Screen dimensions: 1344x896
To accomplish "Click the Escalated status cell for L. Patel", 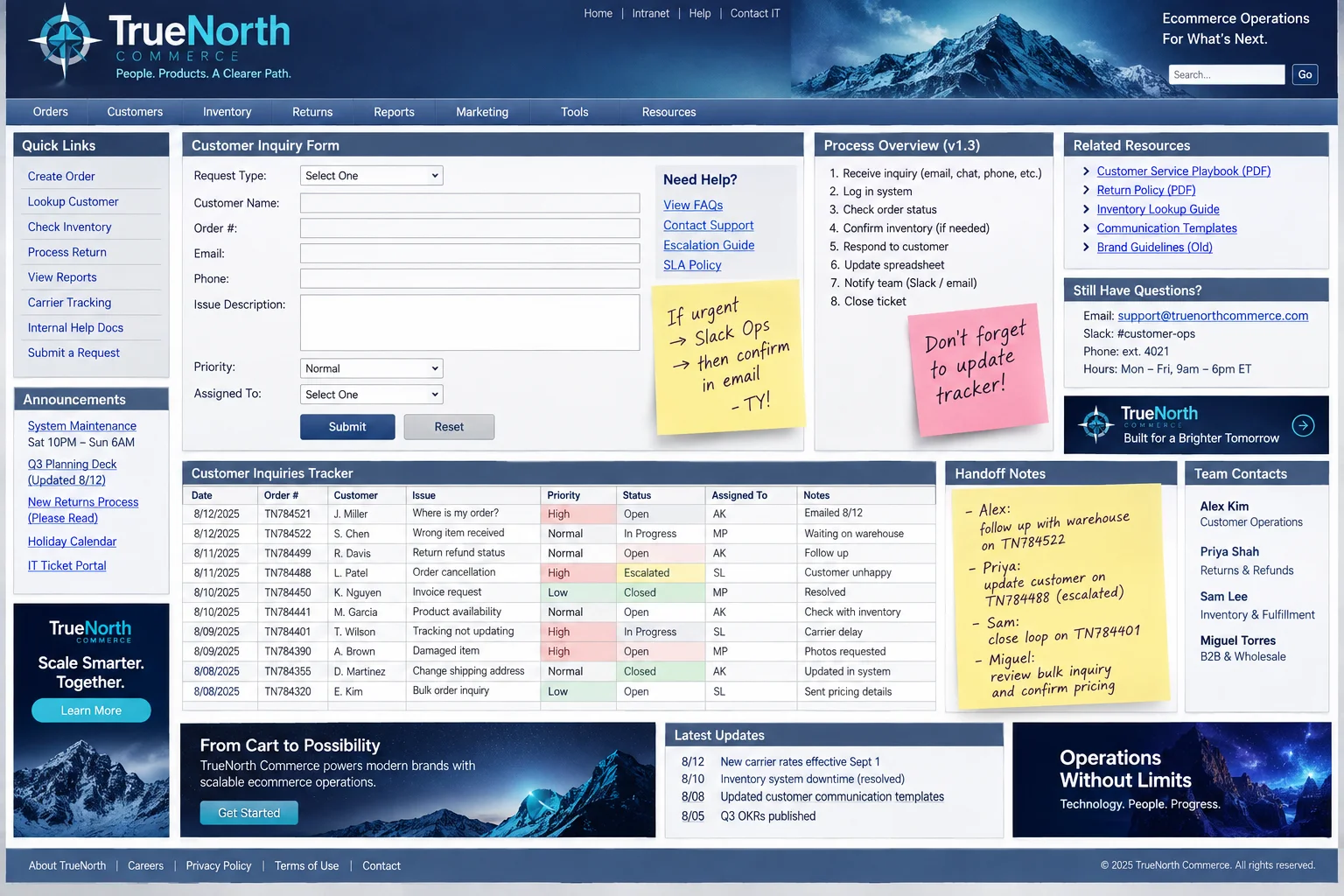I will pos(661,573).
